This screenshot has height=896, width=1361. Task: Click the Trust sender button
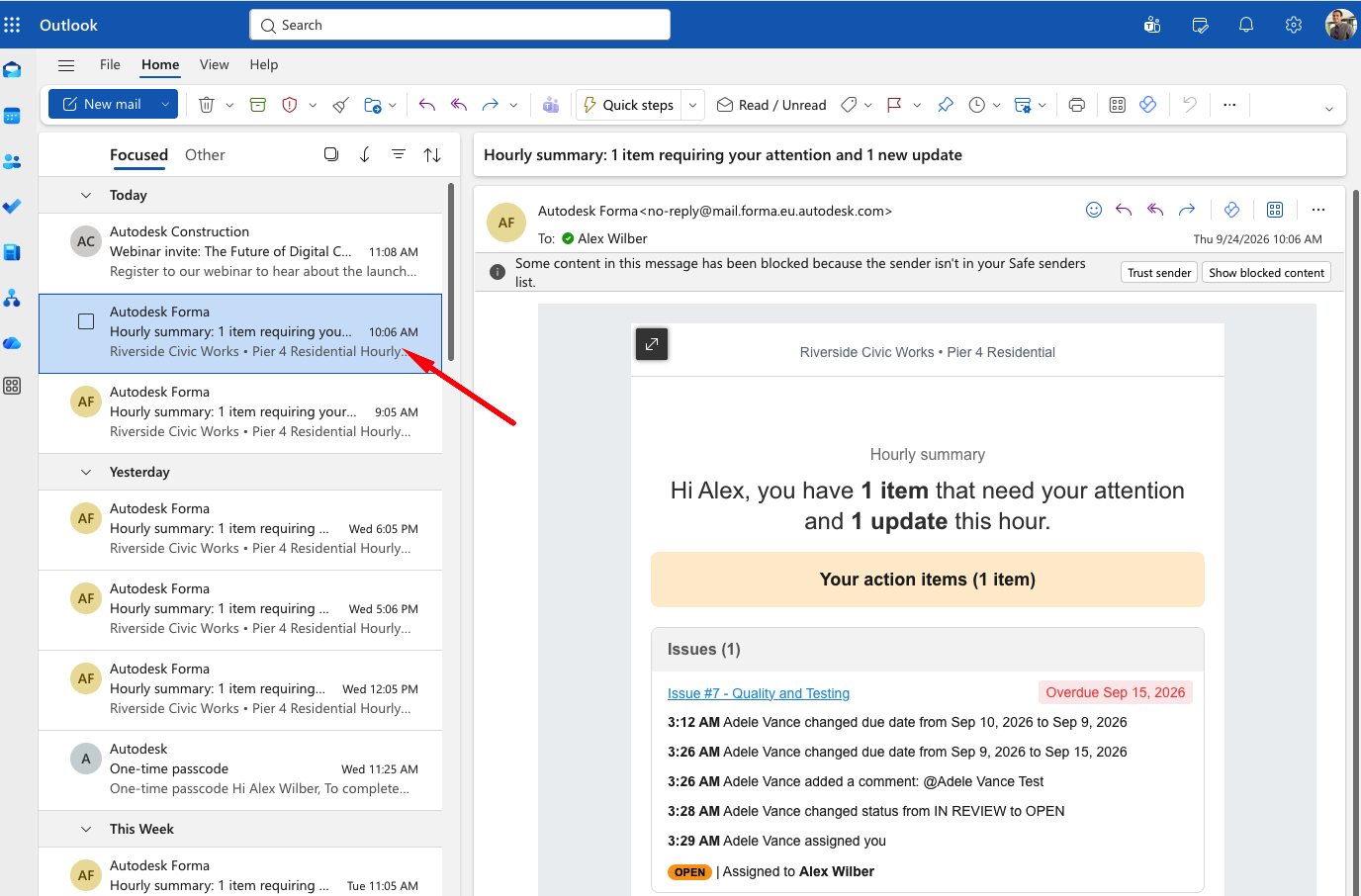coord(1159,273)
